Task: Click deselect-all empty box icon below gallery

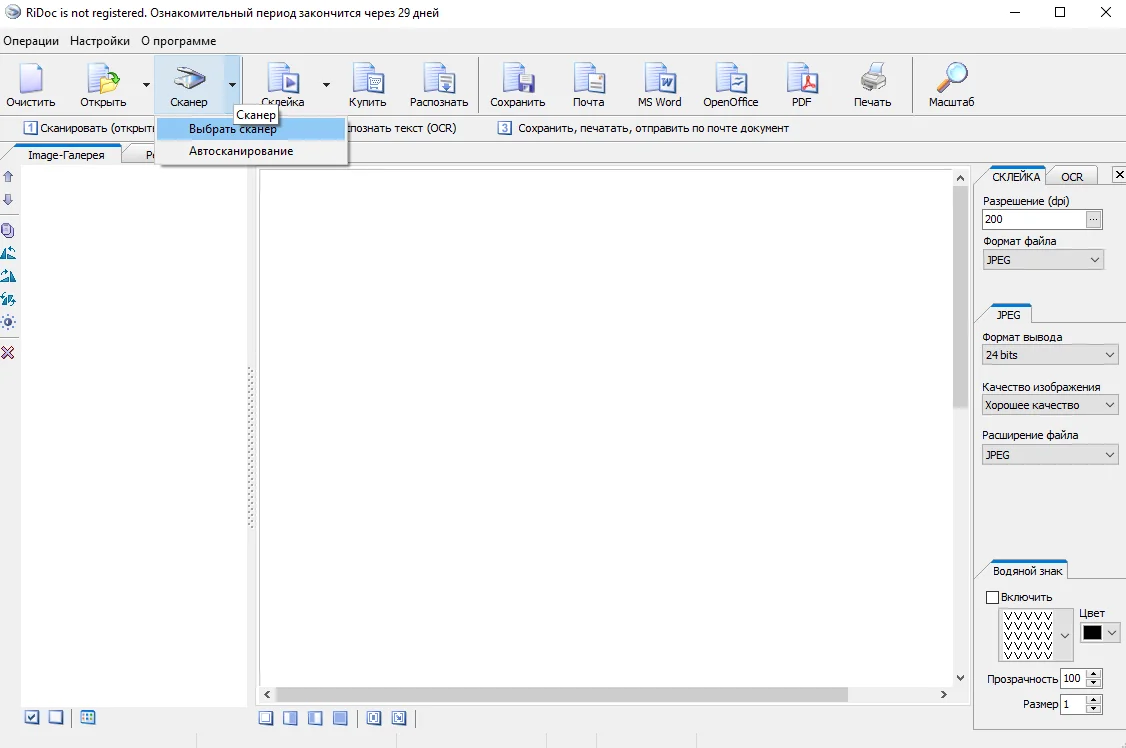Action: [56, 717]
